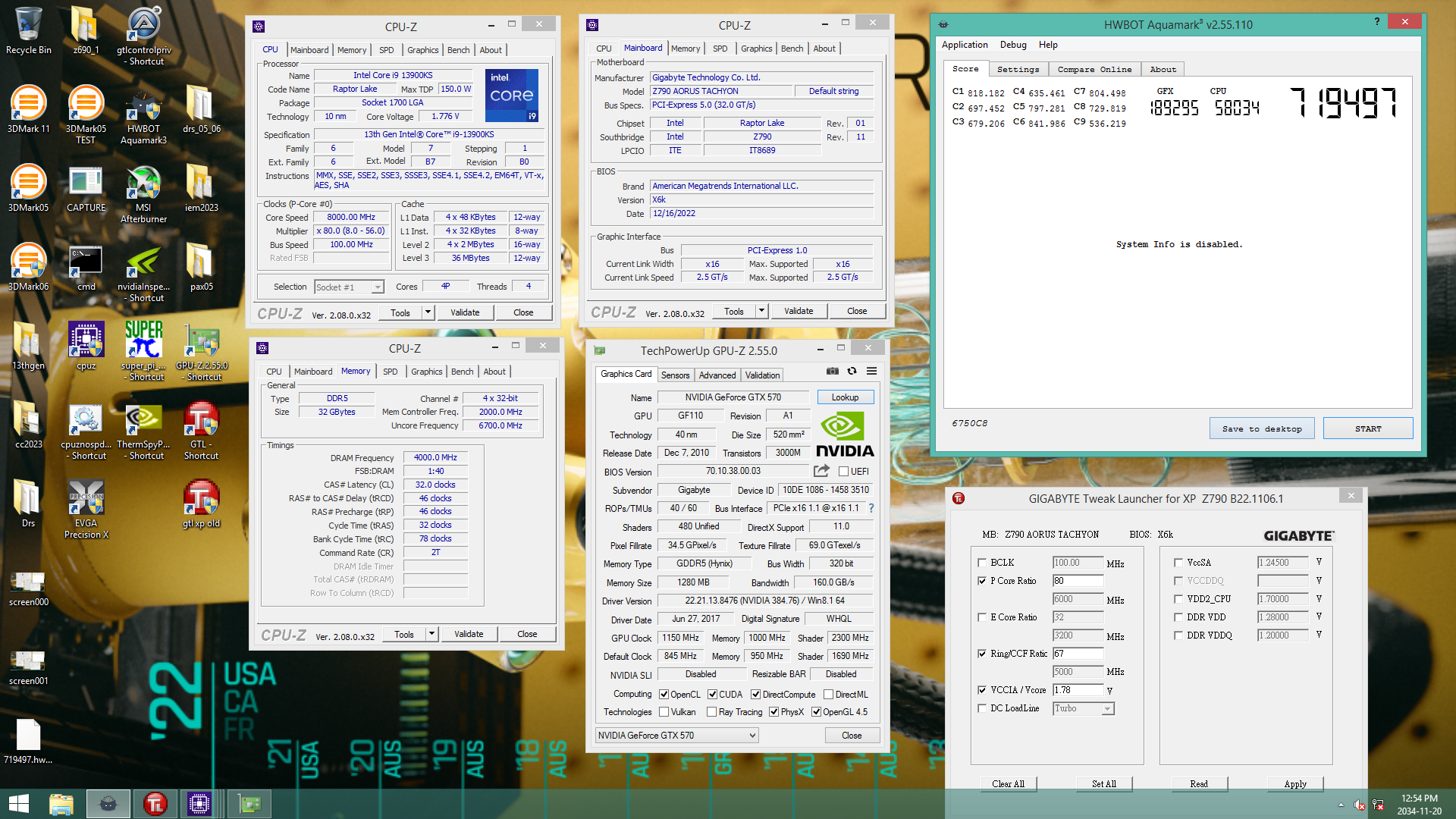This screenshot has width=1456, height=819.
Task: Click Validate in the CPU-Z Memory window
Action: [468, 634]
